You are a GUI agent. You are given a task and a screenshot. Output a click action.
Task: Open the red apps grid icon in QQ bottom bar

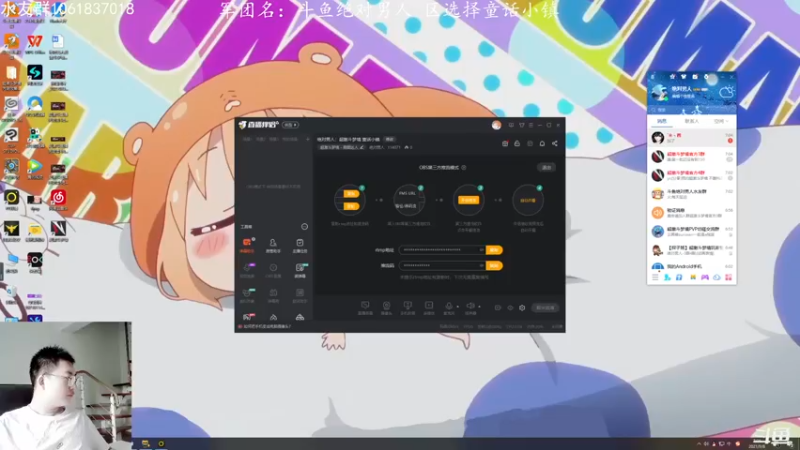pos(728,277)
